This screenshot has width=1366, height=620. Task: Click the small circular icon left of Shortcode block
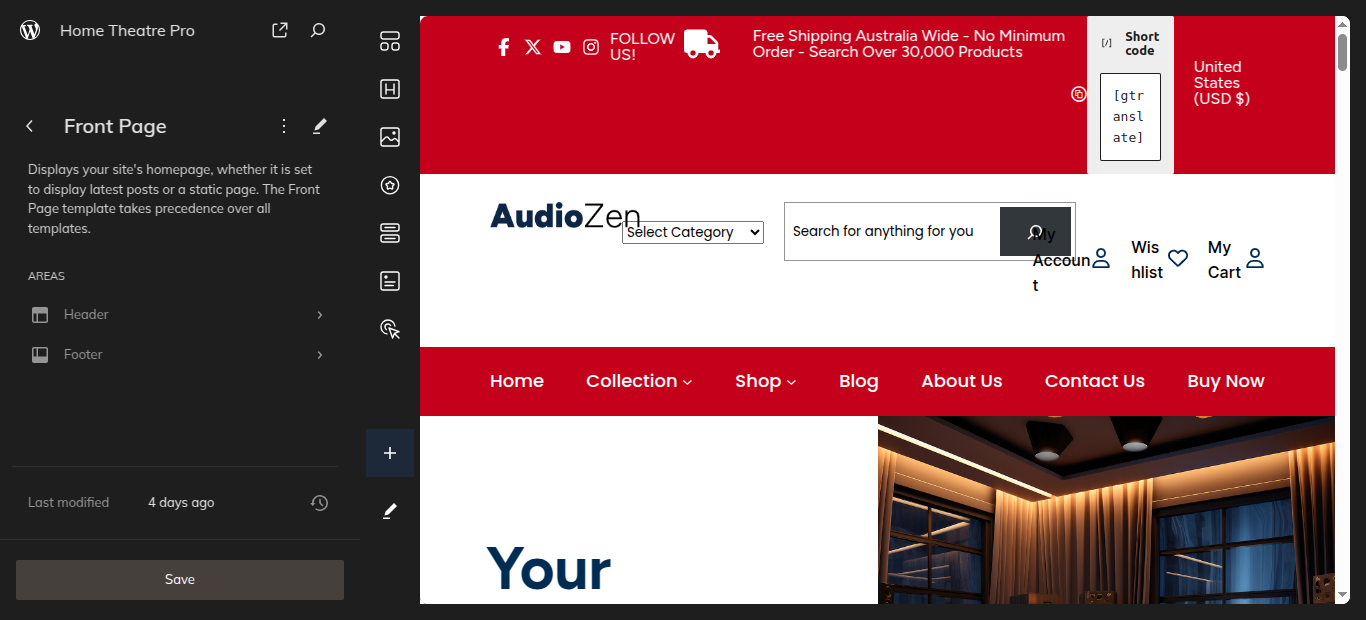(x=1078, y=94)
